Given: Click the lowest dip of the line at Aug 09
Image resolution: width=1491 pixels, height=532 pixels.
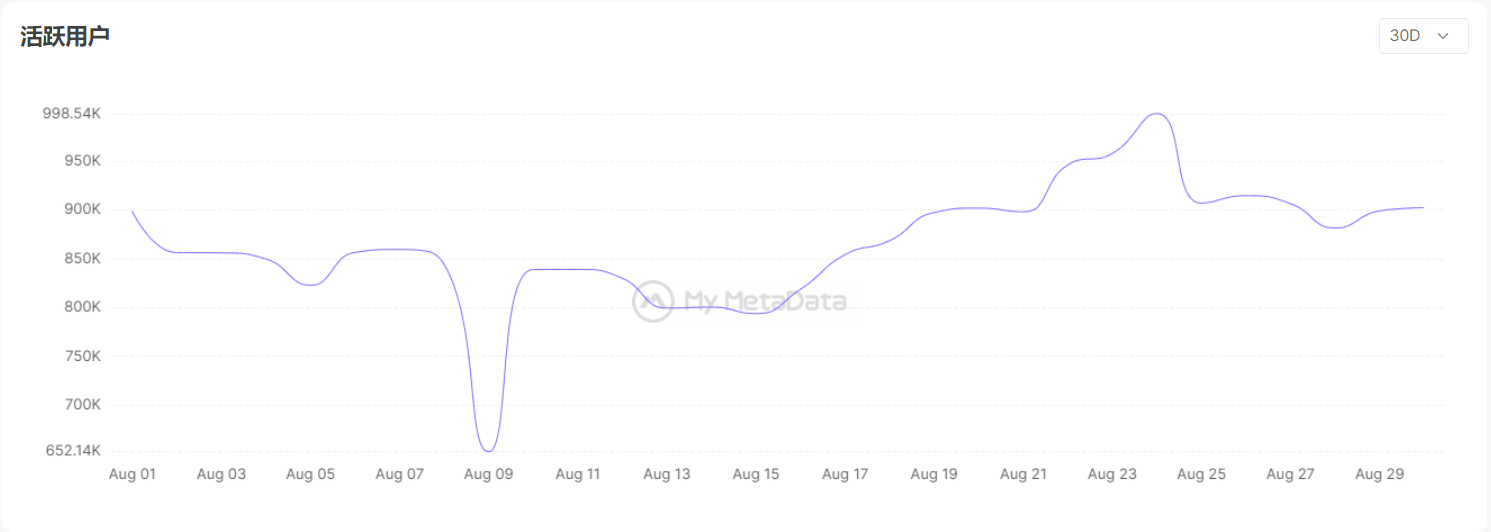Looking at the screenshot, I should point(488,451).
